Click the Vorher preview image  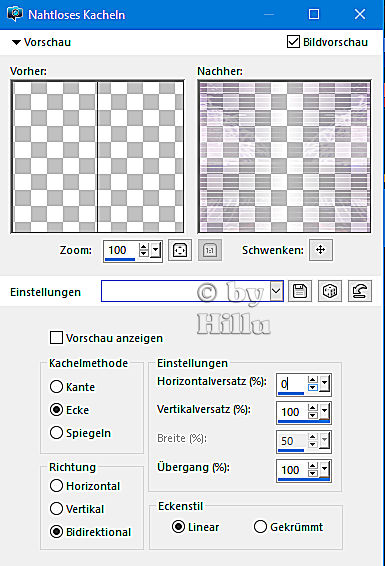pyautogui.click(x=97, y=156)
